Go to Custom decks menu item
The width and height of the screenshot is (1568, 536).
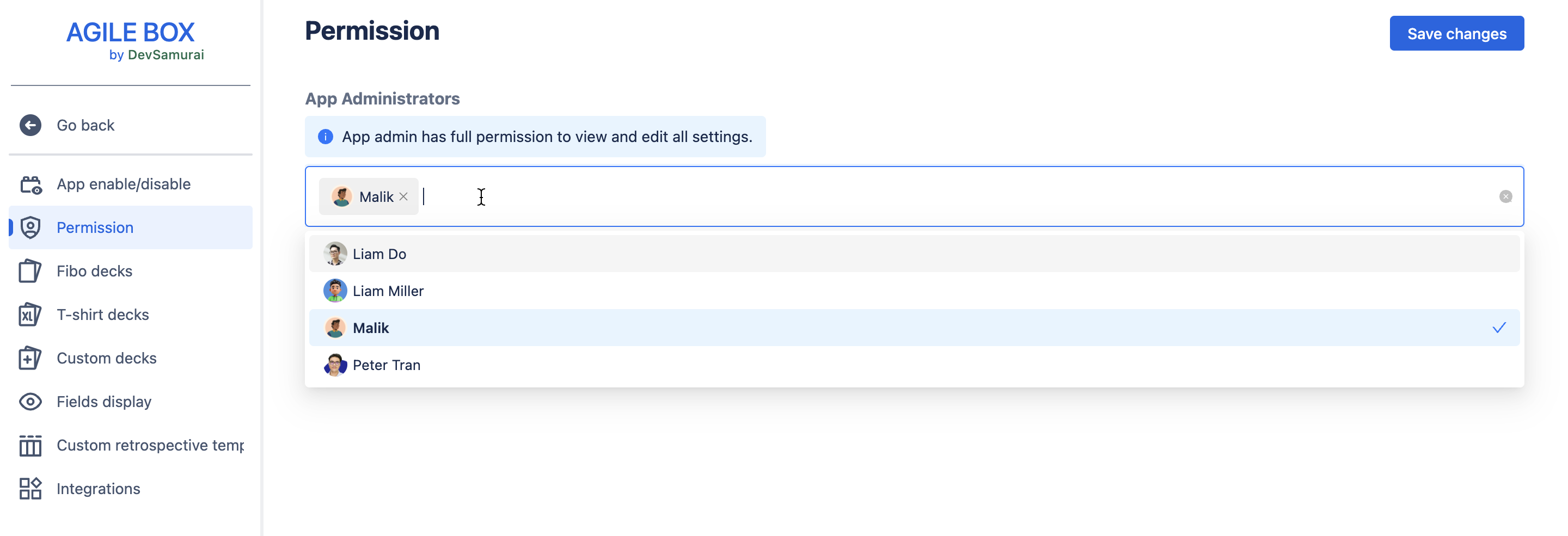pos(107,359)
